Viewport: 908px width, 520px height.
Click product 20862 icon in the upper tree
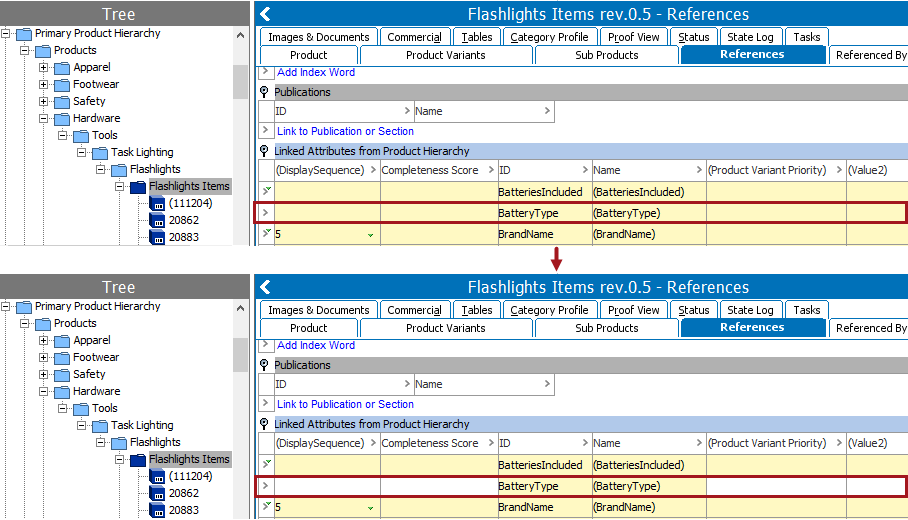click(157, 221)
